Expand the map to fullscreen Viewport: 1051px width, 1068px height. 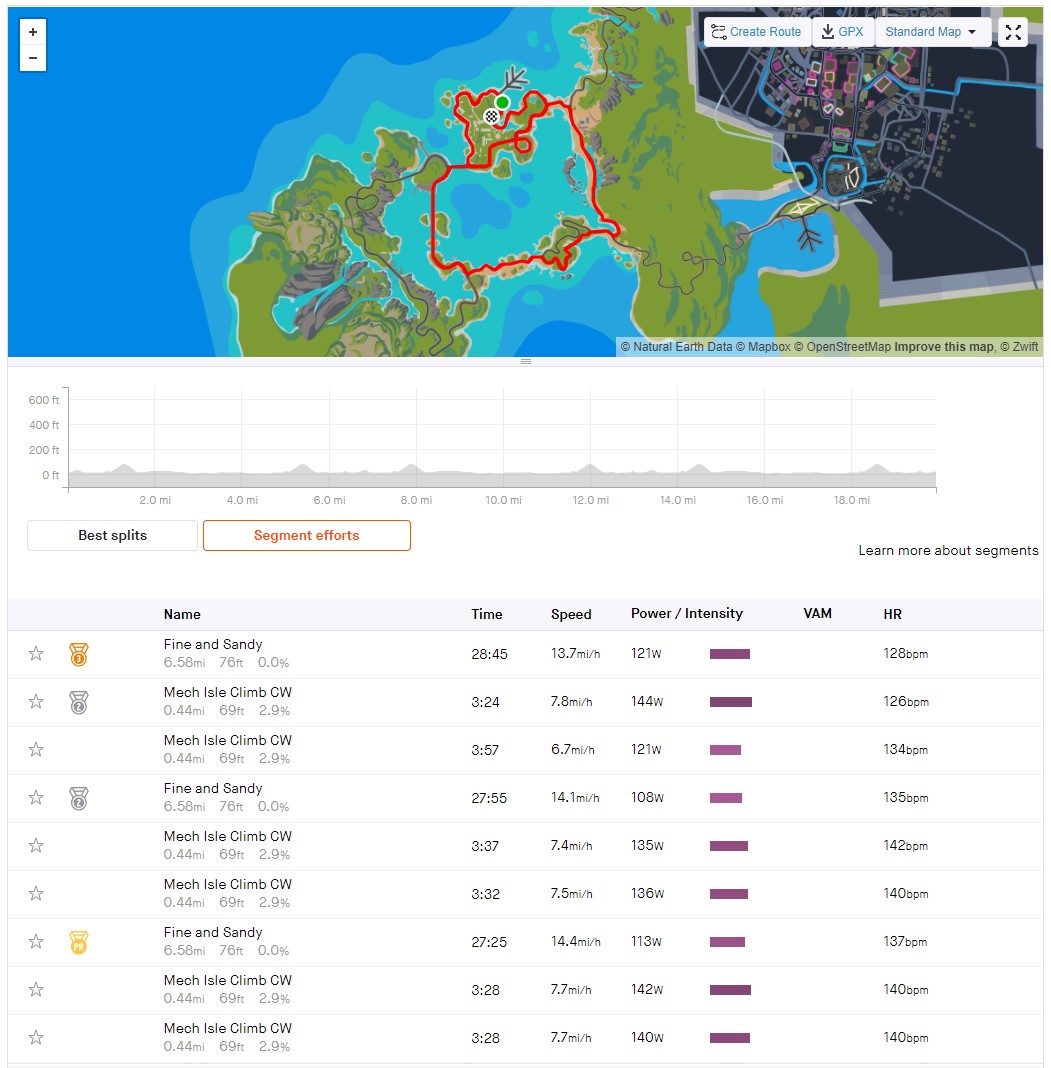click(x=1013, y=32)
